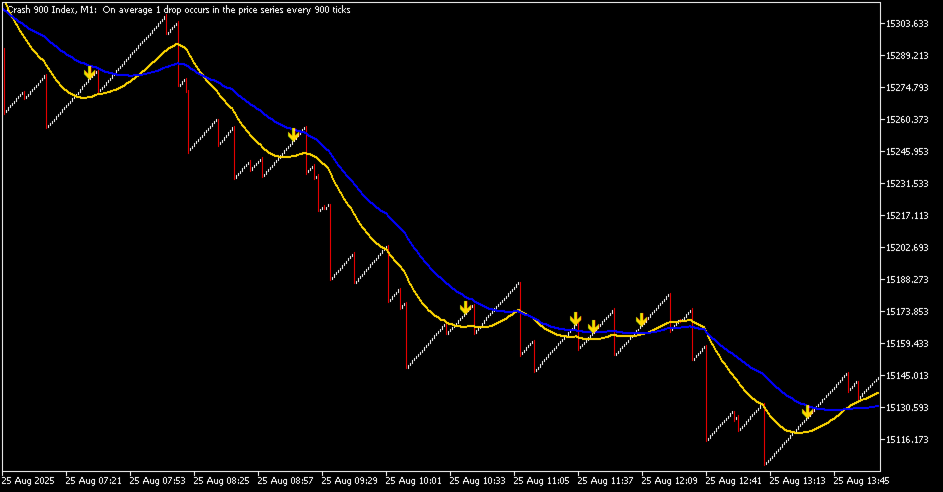943x492 pixels.
Task: Select the yellow down arrow just after 08:57
Action: tap(293, 135)
